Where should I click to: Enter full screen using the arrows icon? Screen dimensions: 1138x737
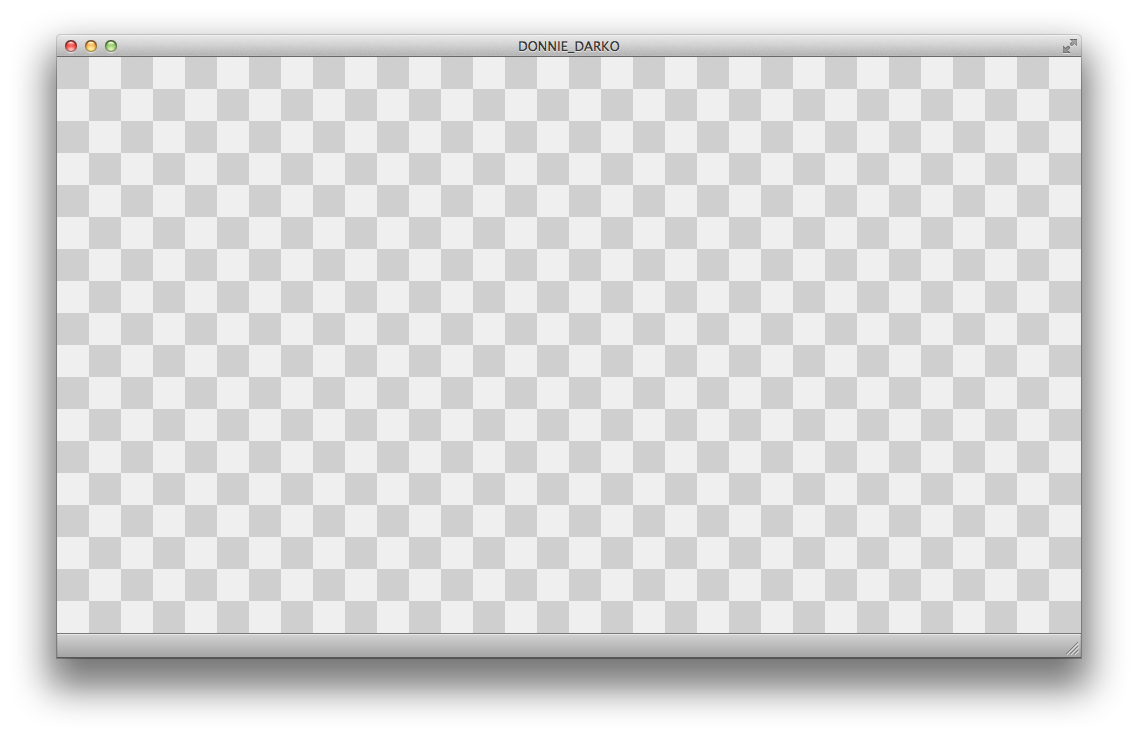tap(1069, 46)
